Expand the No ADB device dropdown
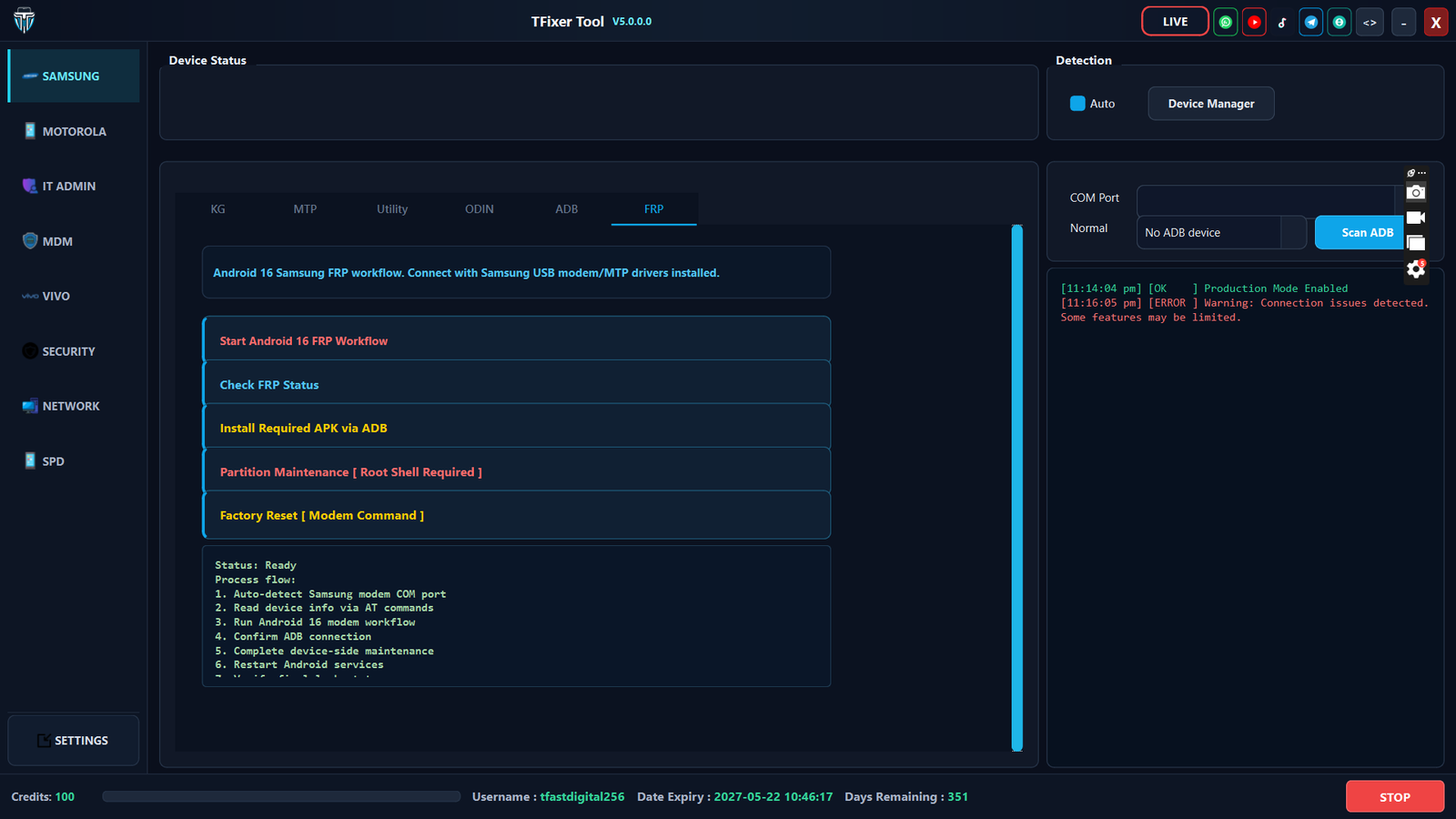This screenshot has height=819, width=1456. [1221, 232]
